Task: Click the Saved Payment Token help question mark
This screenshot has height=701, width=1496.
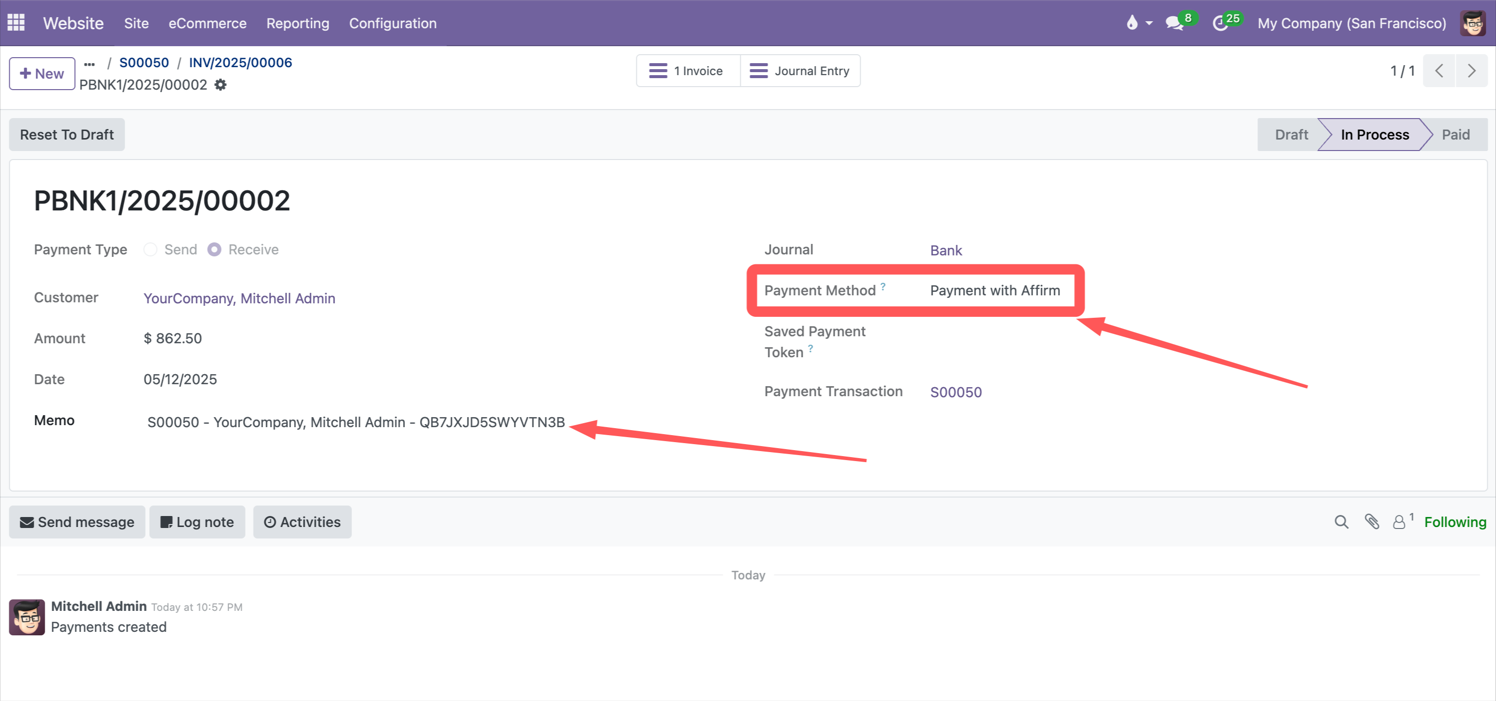Action: (x=811, y=349)
